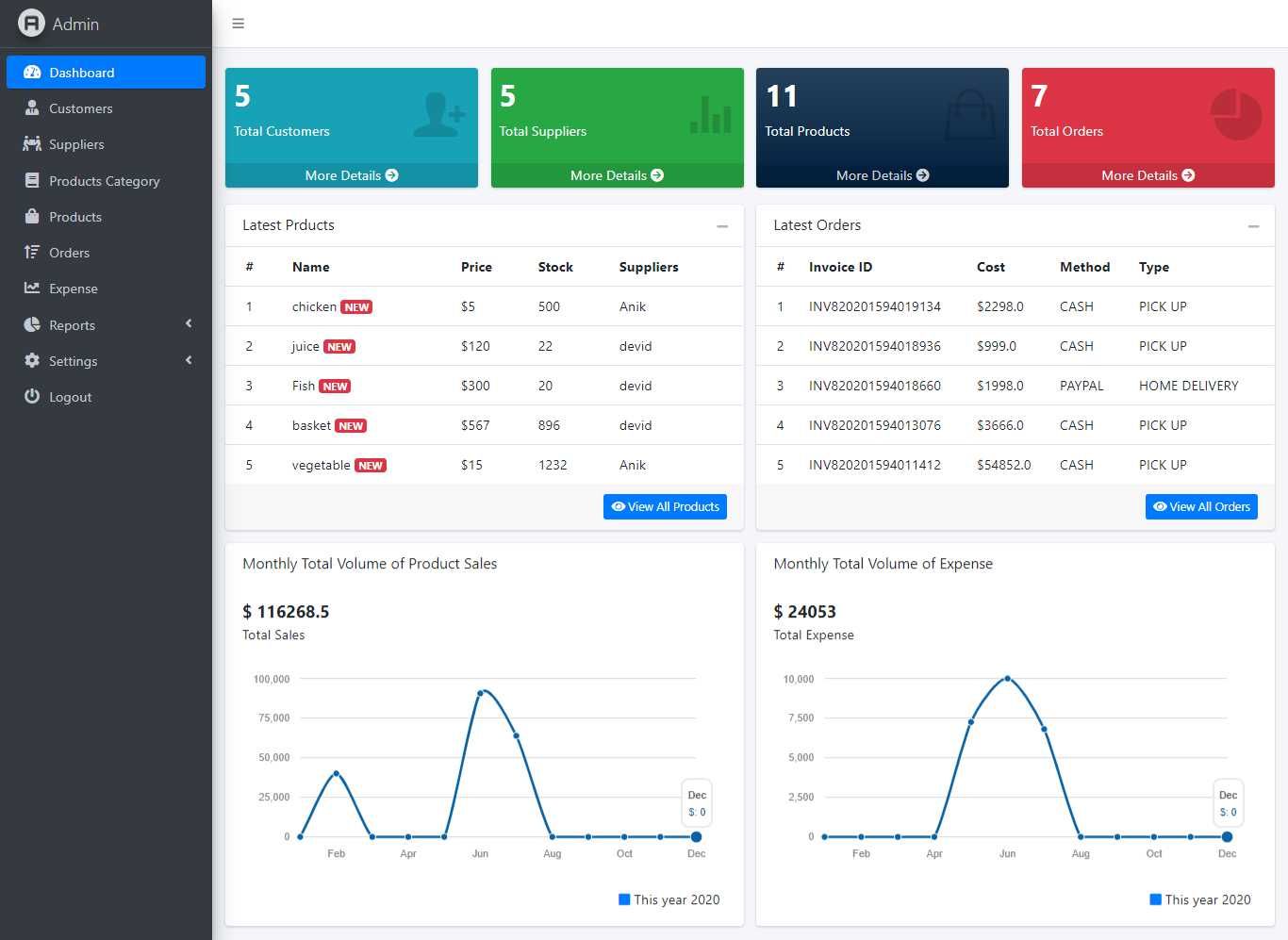Open the Dashboard menu item
Screen dimensions: 1288x940
point(106,73)
